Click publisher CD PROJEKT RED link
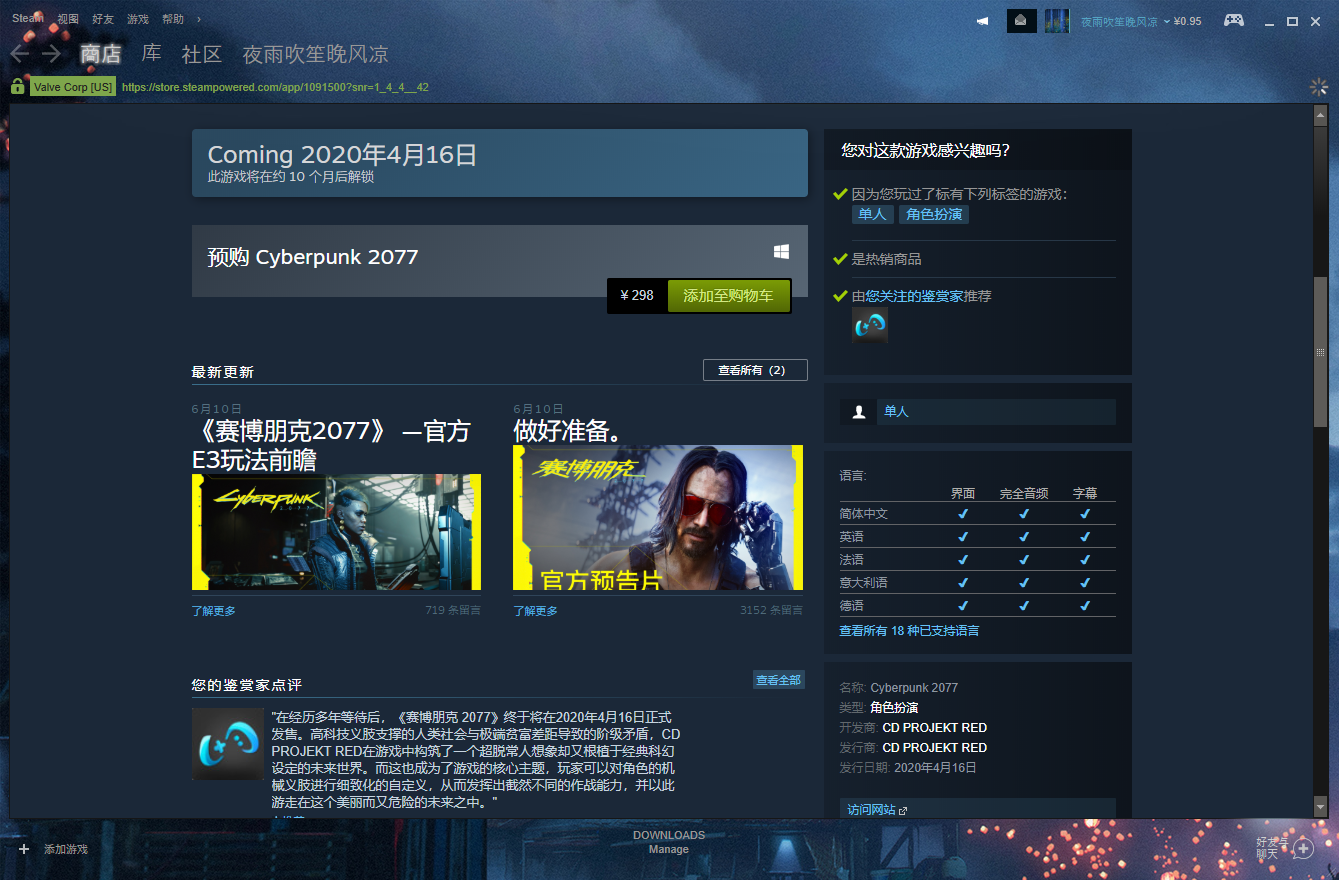Image resolution: width=1339 pixels, height=880 pixels. [935, 748]
